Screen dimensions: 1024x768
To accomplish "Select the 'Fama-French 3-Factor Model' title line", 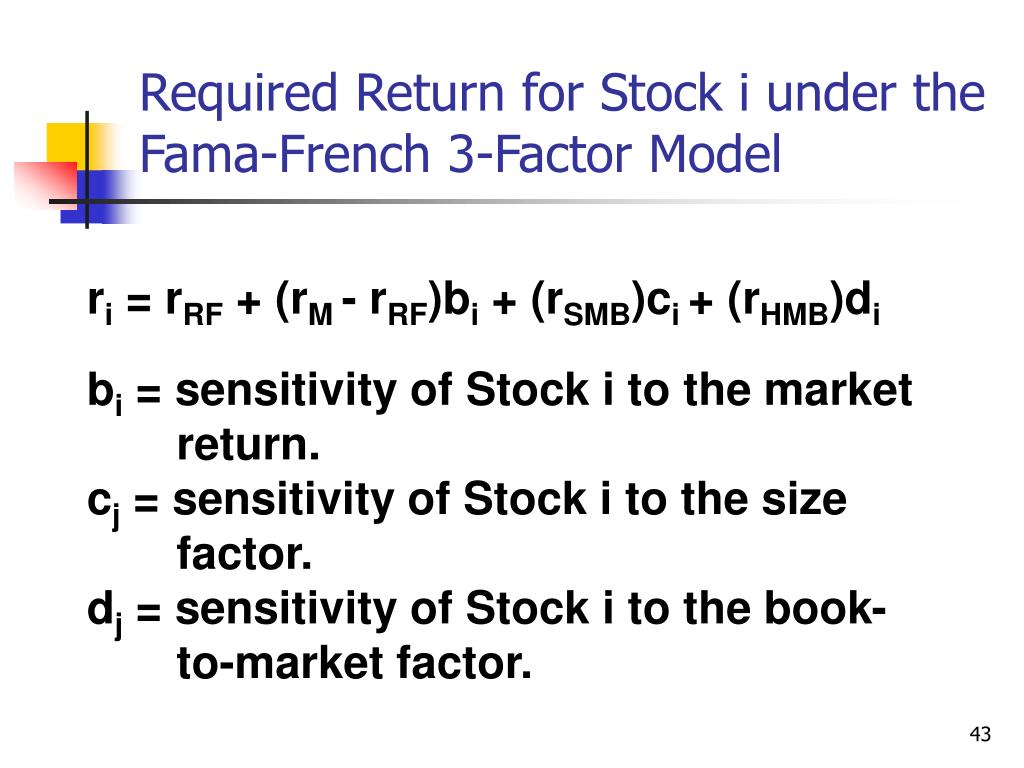I will (x=460, y=153).
